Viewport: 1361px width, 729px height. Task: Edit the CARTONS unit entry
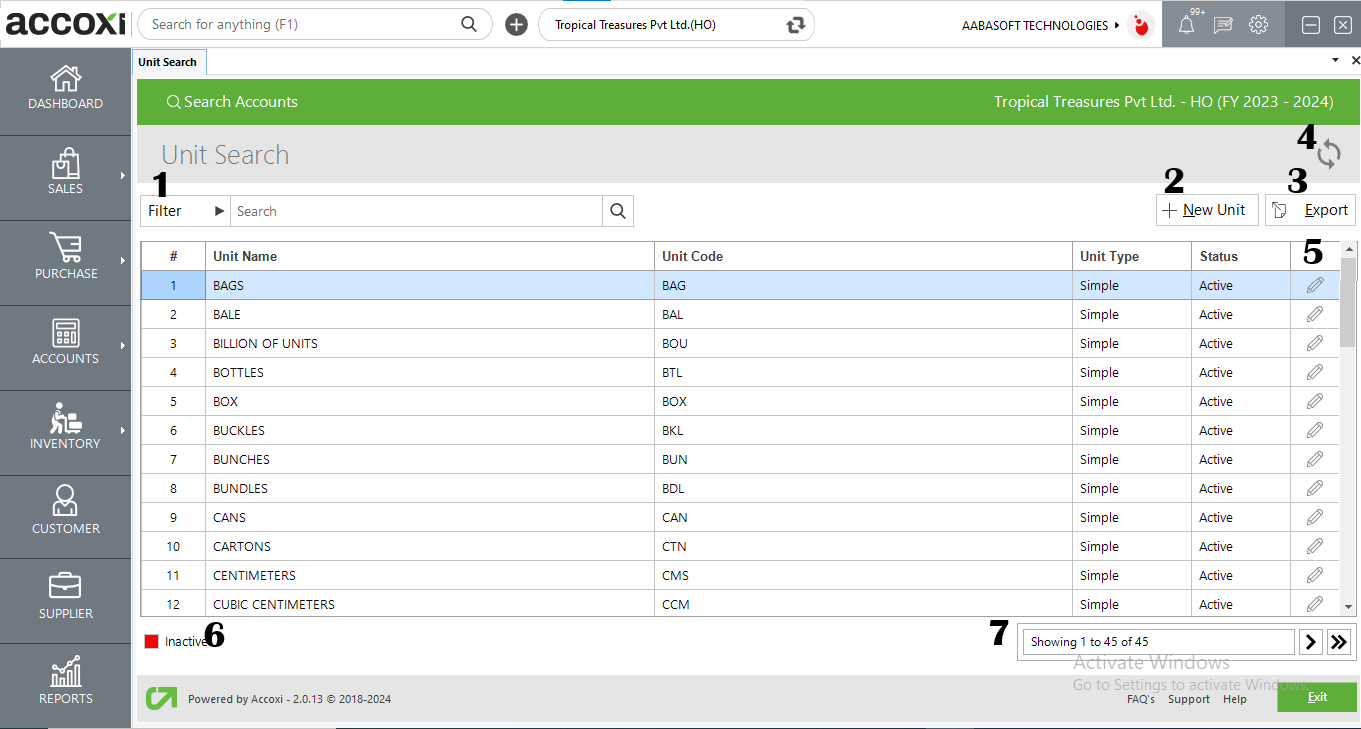pyautogui.click(x=1314, y=546)
